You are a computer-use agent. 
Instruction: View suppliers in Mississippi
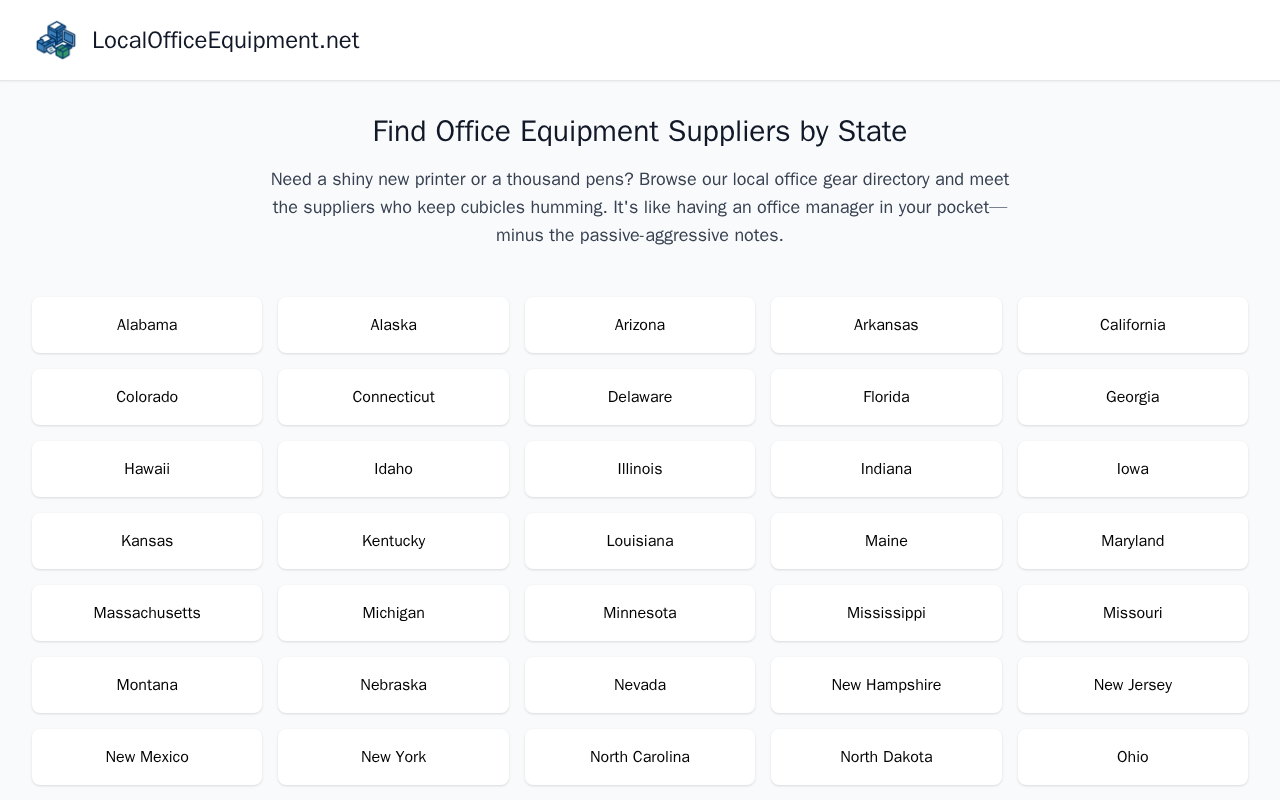click(x=886, y=613)
